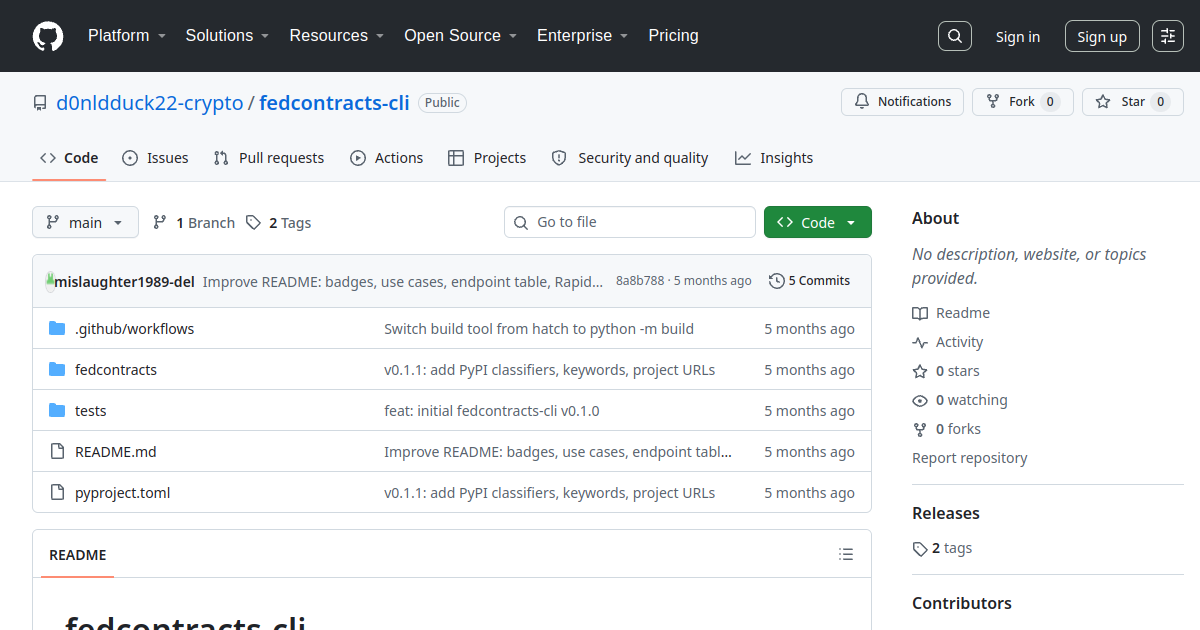Go to the GitHub homepage logo
The width and height of the screenshot is (1200, 630).
[48, 36]
